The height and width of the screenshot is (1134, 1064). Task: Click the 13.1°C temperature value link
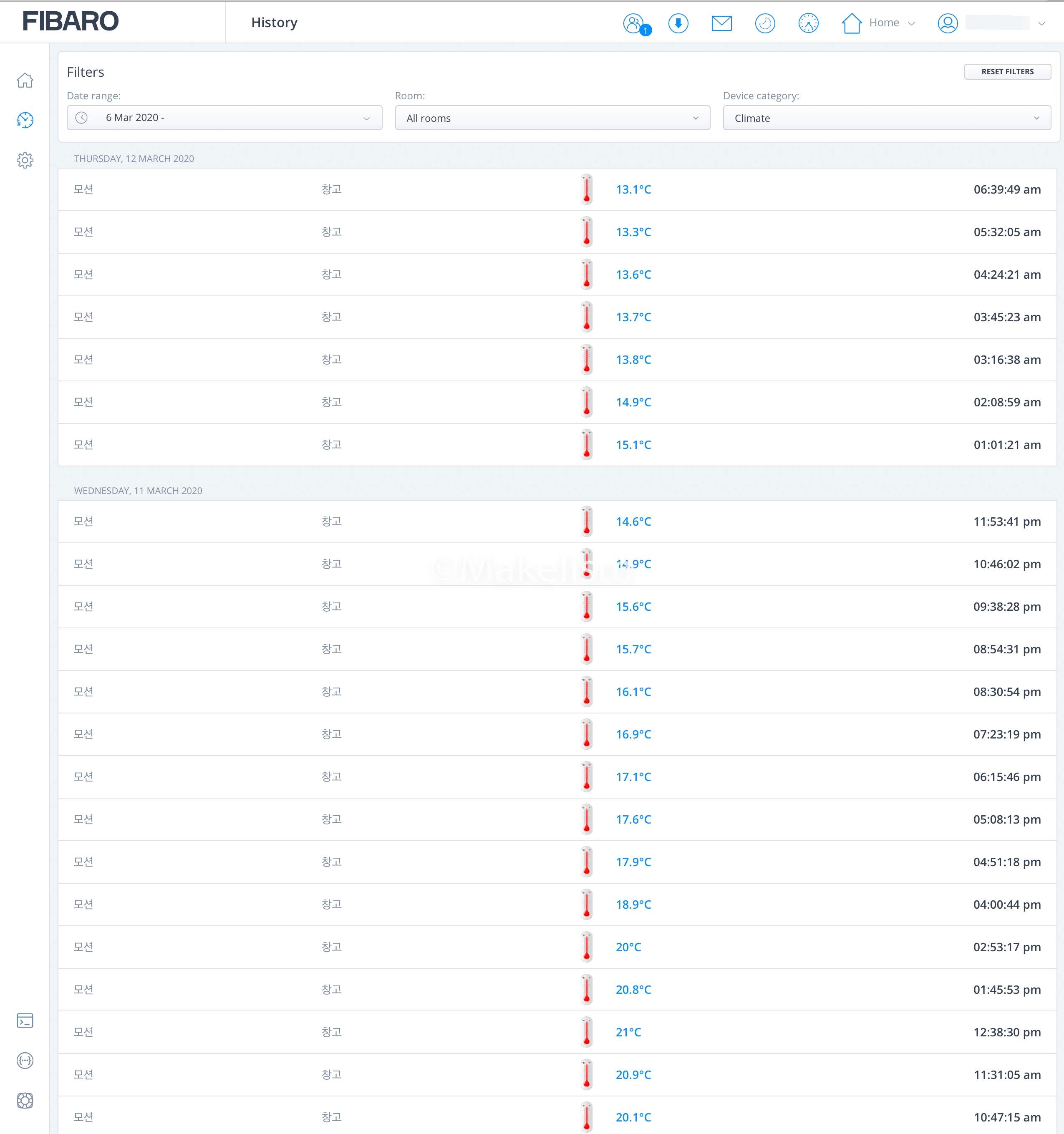tap(633, 189)
